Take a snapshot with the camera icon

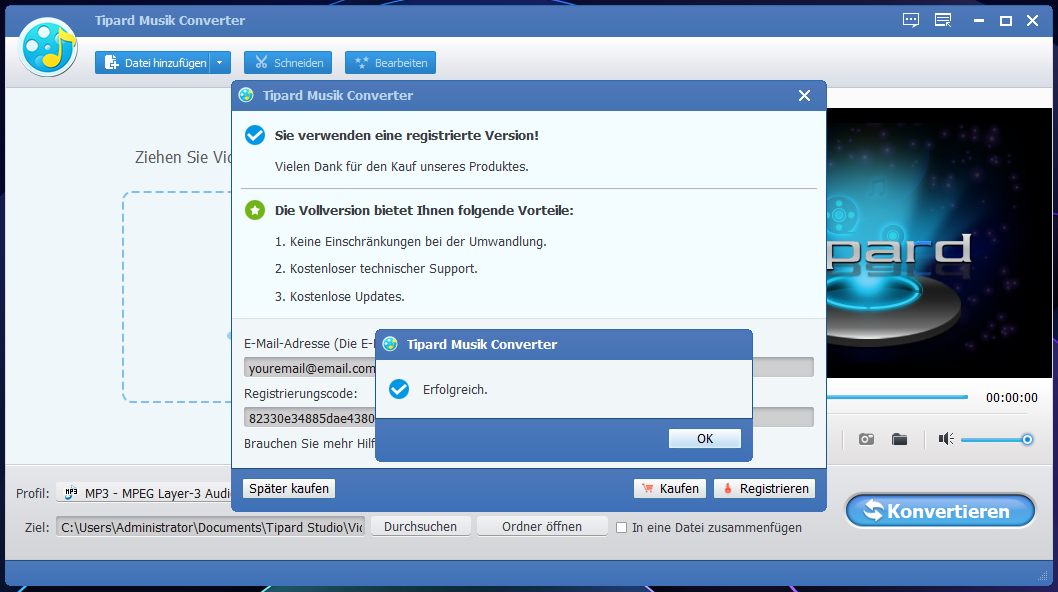coord(866,439)
